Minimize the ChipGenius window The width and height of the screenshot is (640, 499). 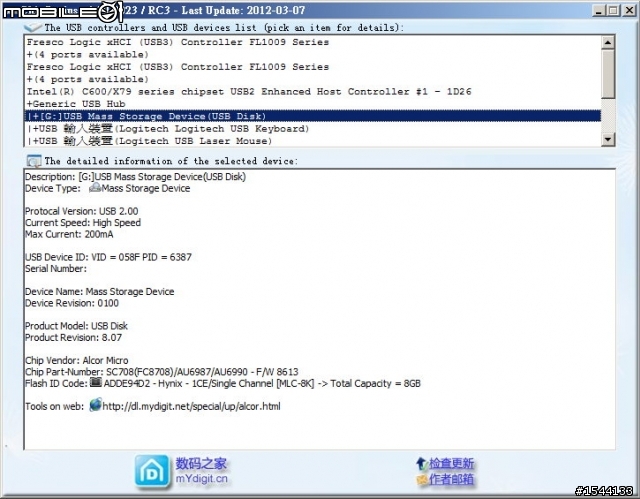pos(598,10)
